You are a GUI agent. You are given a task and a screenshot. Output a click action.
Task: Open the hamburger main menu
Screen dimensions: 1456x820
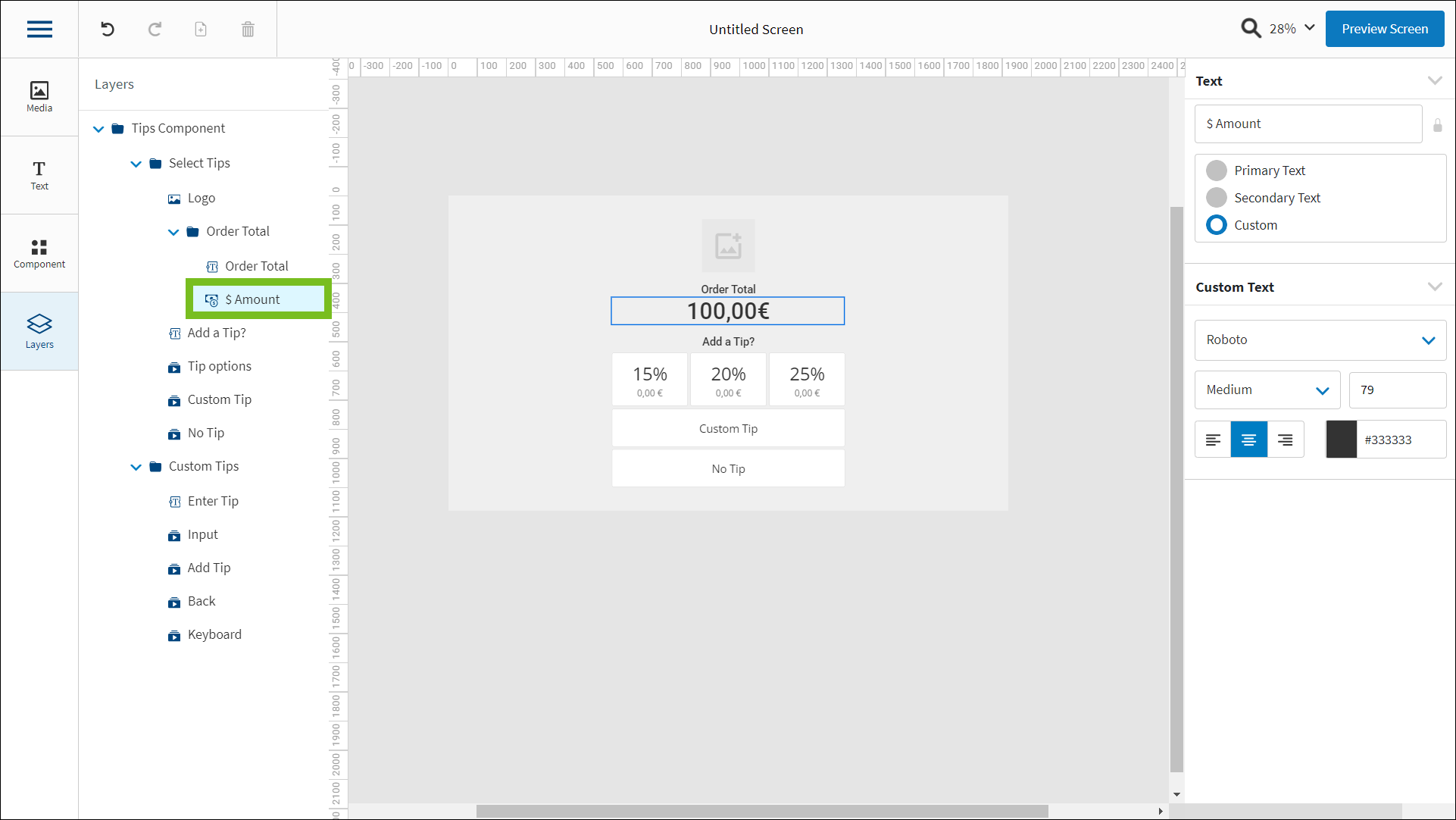click(x=39, y=30)
